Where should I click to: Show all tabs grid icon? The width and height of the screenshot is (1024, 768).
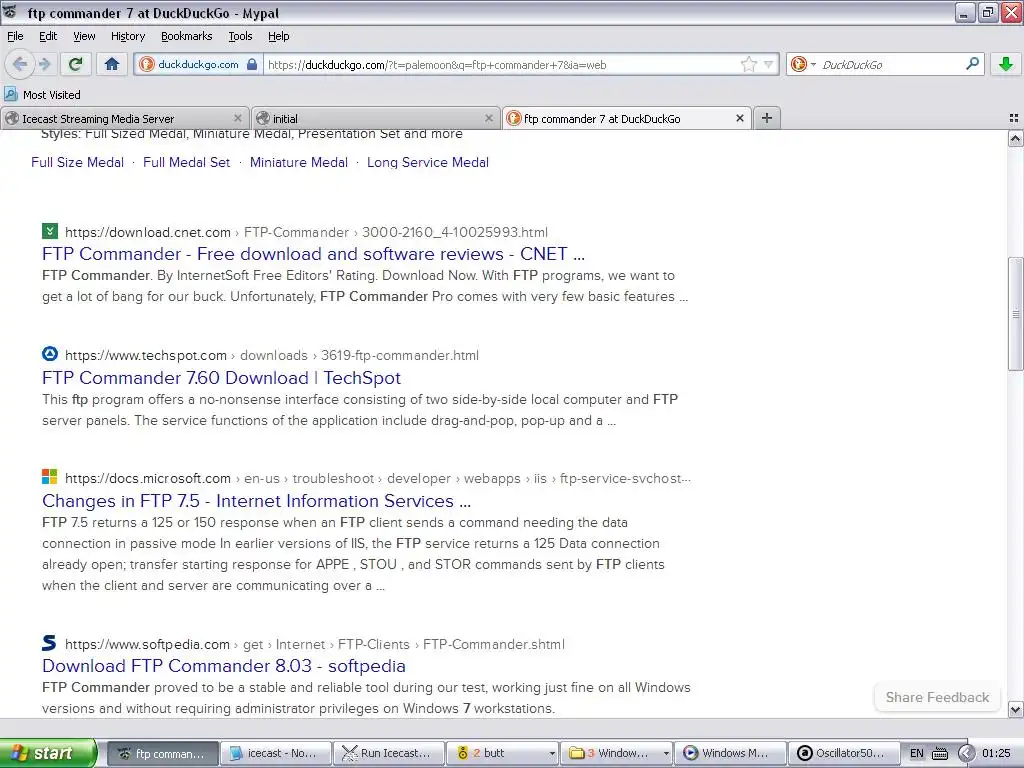(x=1014, y=118)
